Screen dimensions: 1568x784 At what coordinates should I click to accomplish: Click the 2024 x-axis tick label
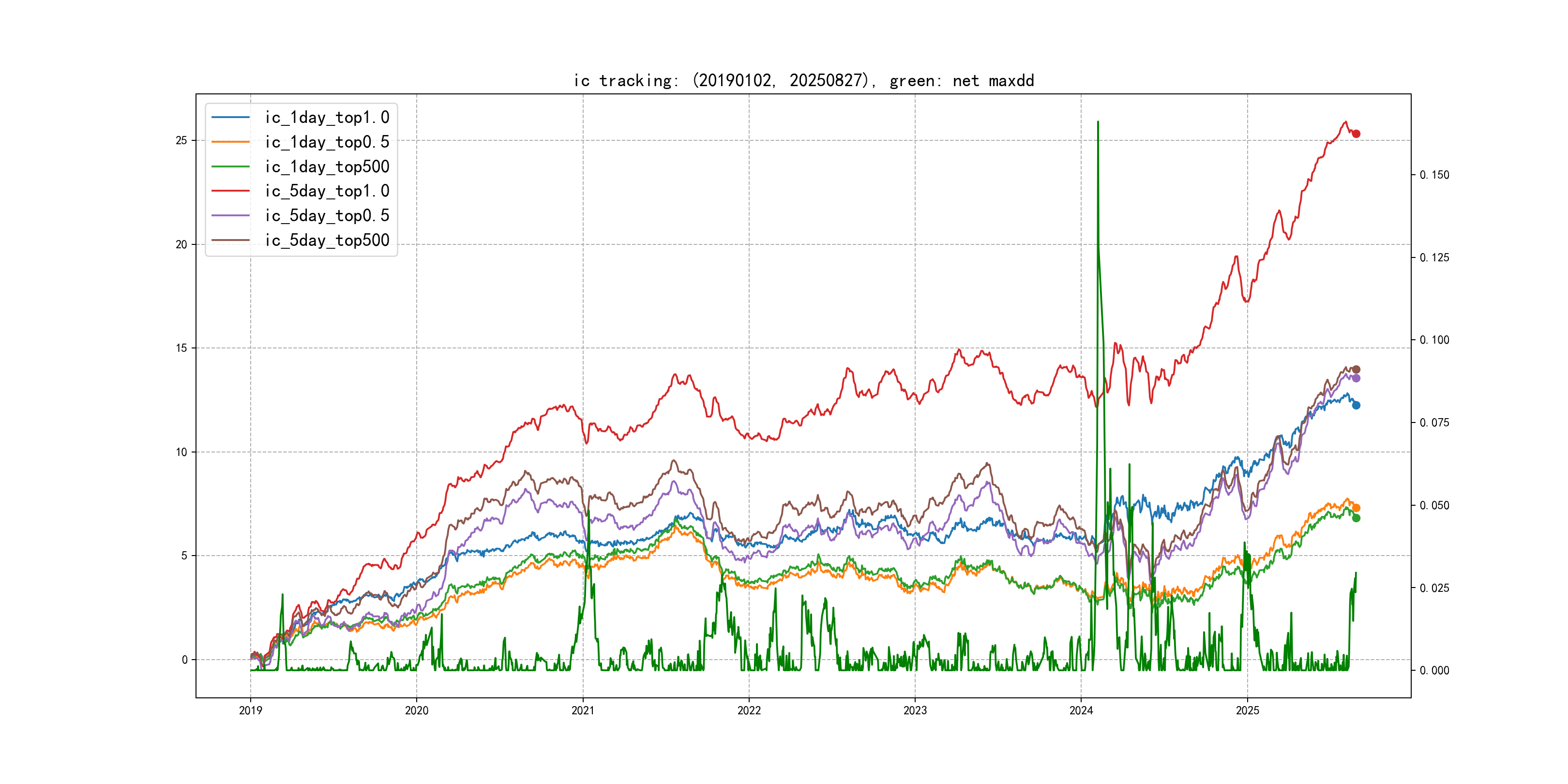click(x=1081, y=710)
